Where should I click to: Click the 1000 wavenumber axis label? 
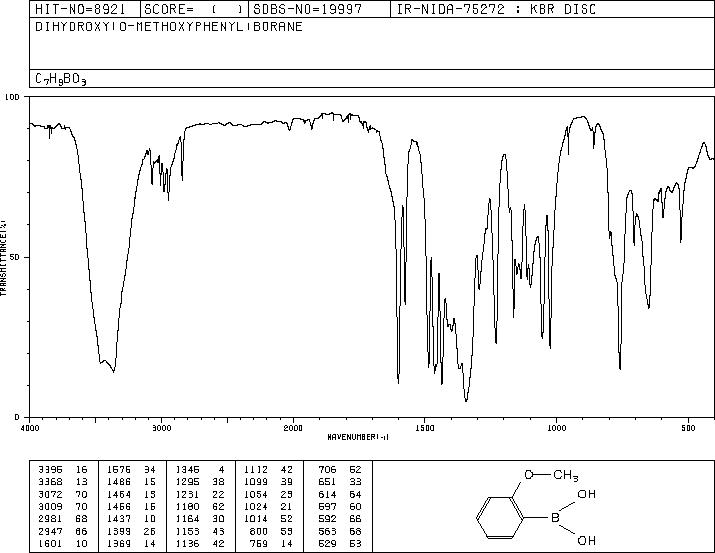click(556, 428)
